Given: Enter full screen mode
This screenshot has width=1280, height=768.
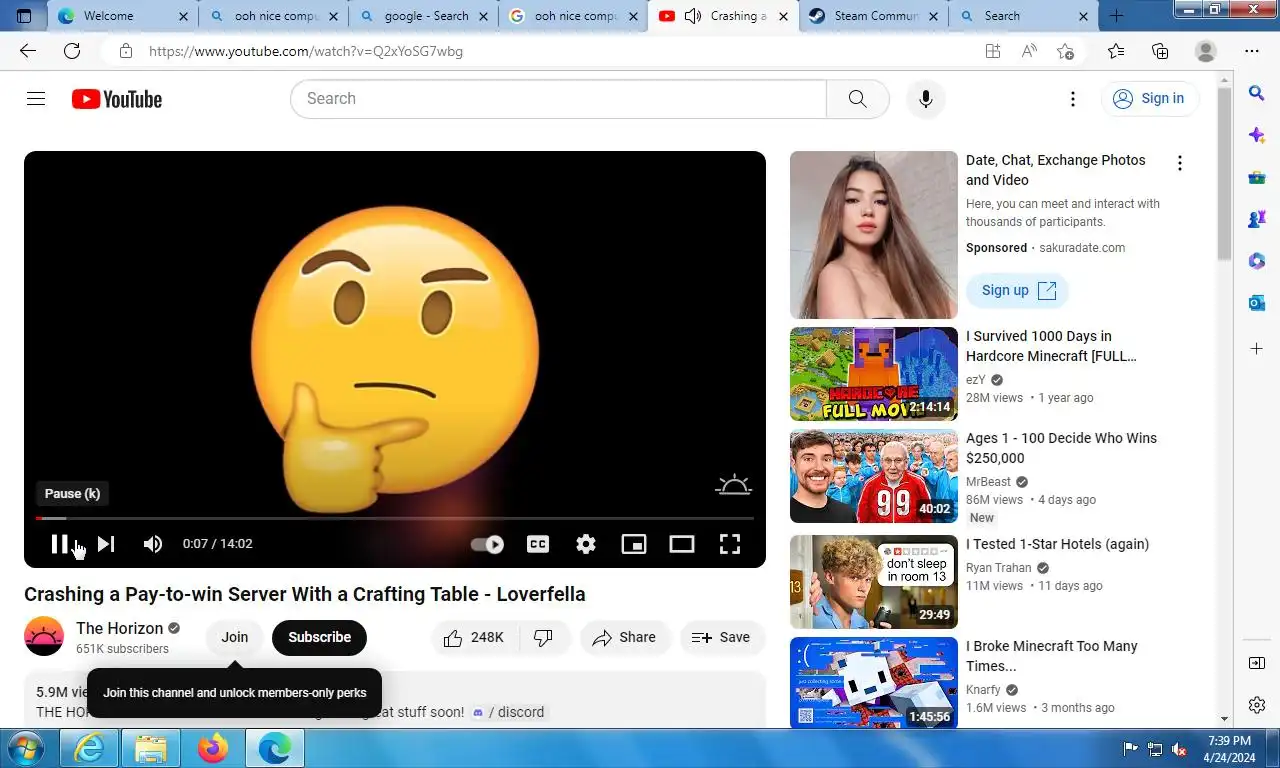Looking at the screenshot, I should tap(730, 544).
